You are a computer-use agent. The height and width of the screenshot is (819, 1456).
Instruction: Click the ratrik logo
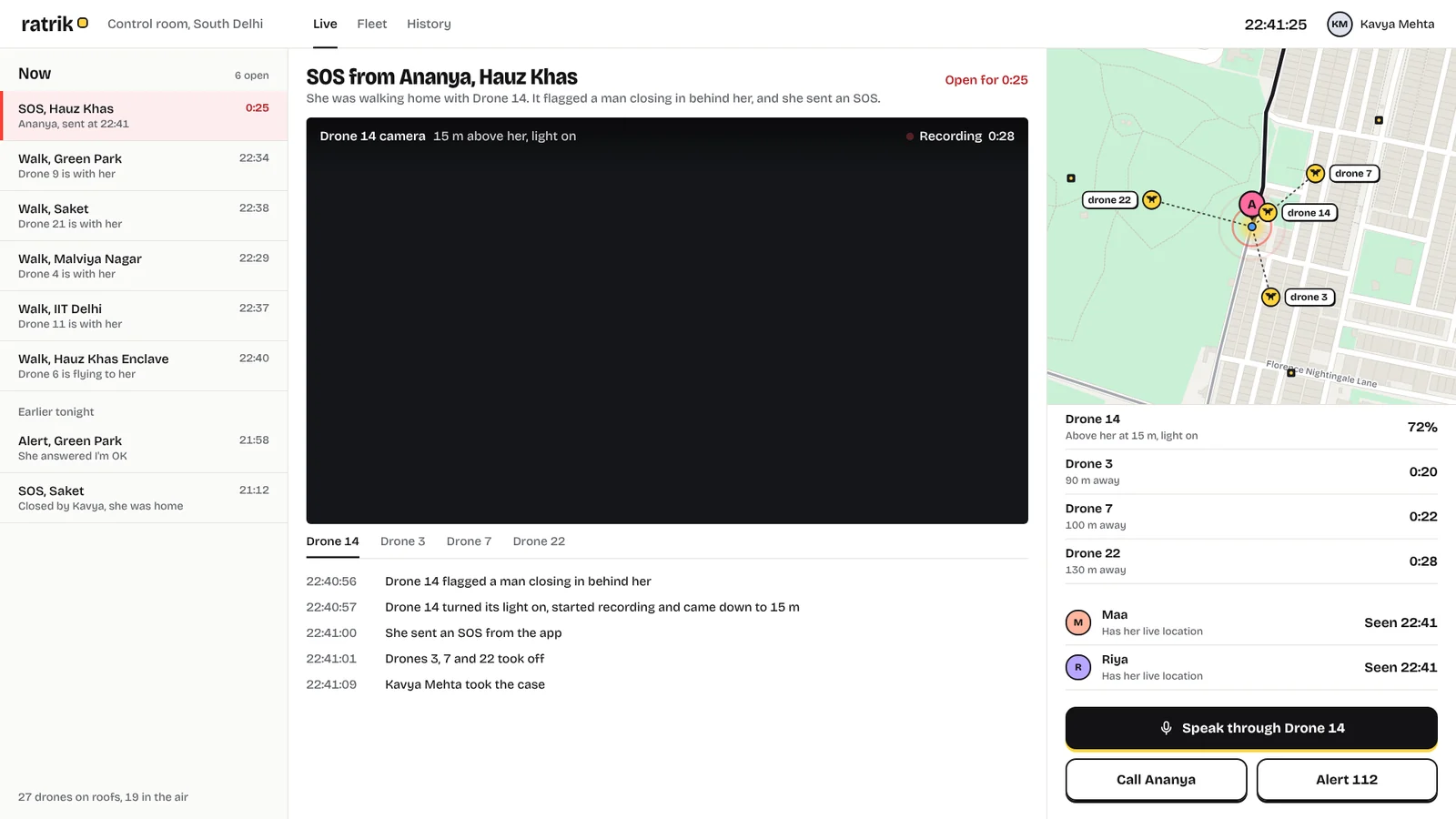(x=55, y=24)
